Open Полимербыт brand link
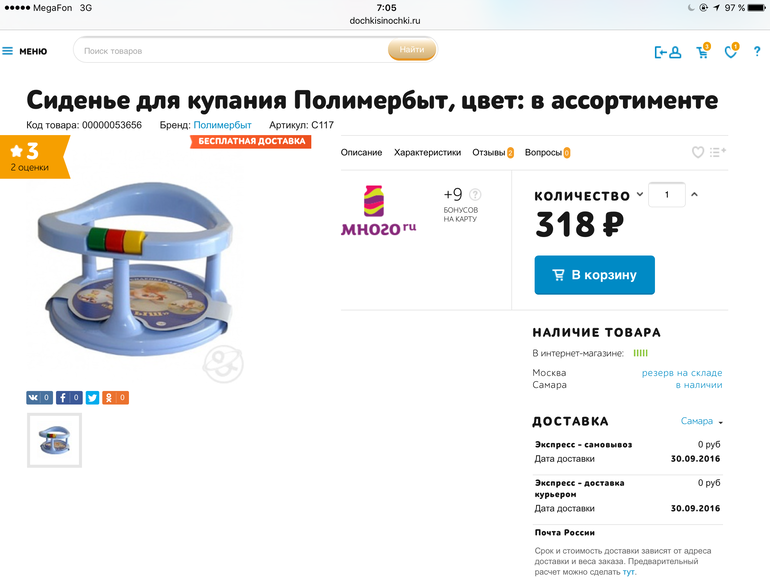Screen dimensions: 770x578 coord(222,125)
